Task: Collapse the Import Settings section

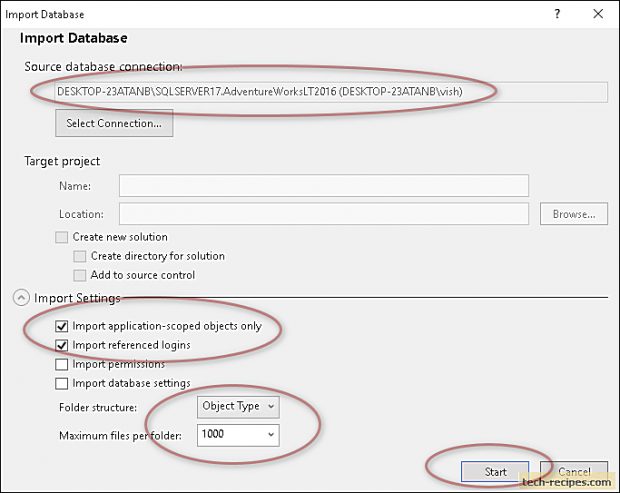Action: point(21,297)
